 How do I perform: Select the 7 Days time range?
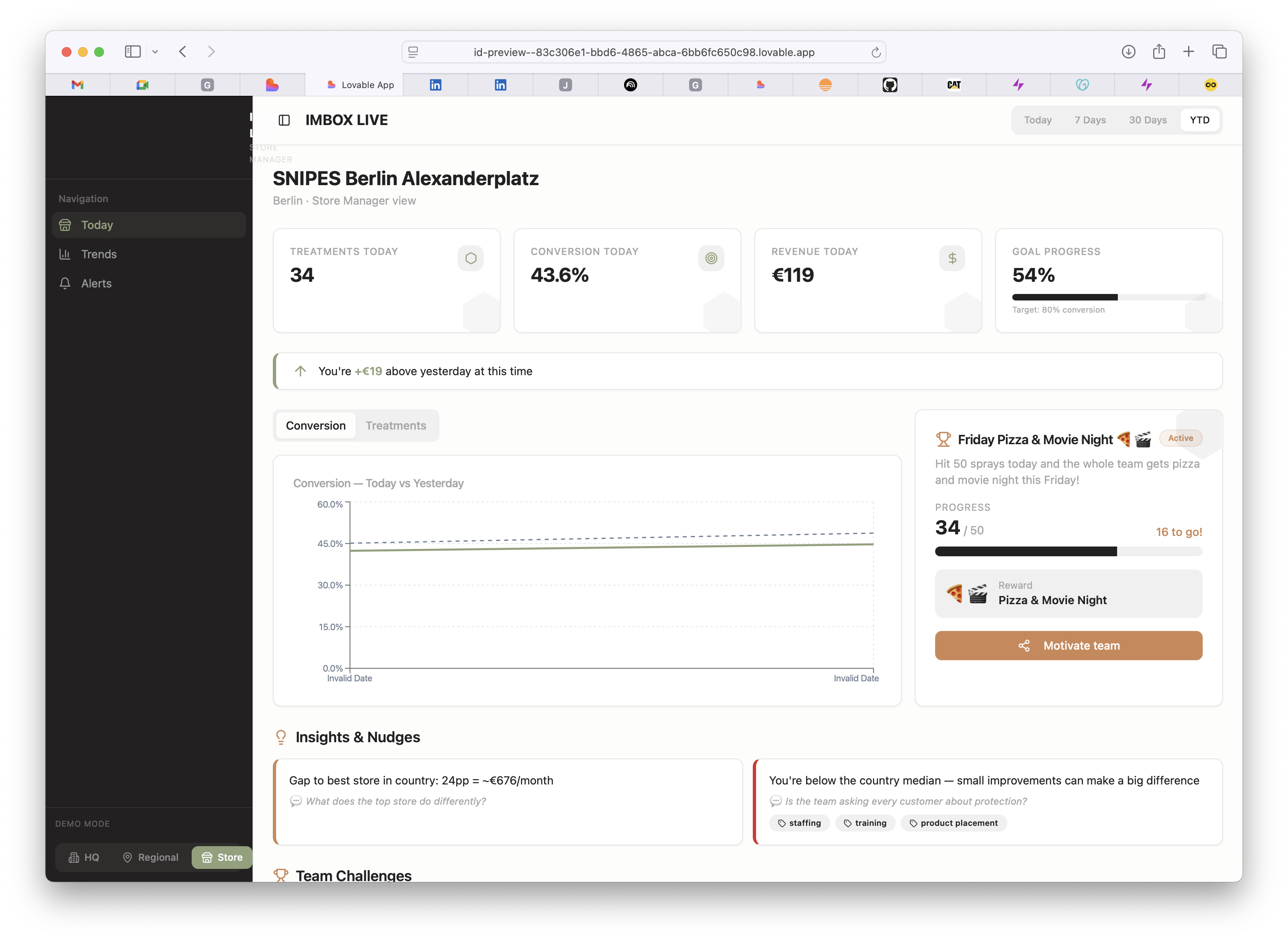tap(1089, 120)
